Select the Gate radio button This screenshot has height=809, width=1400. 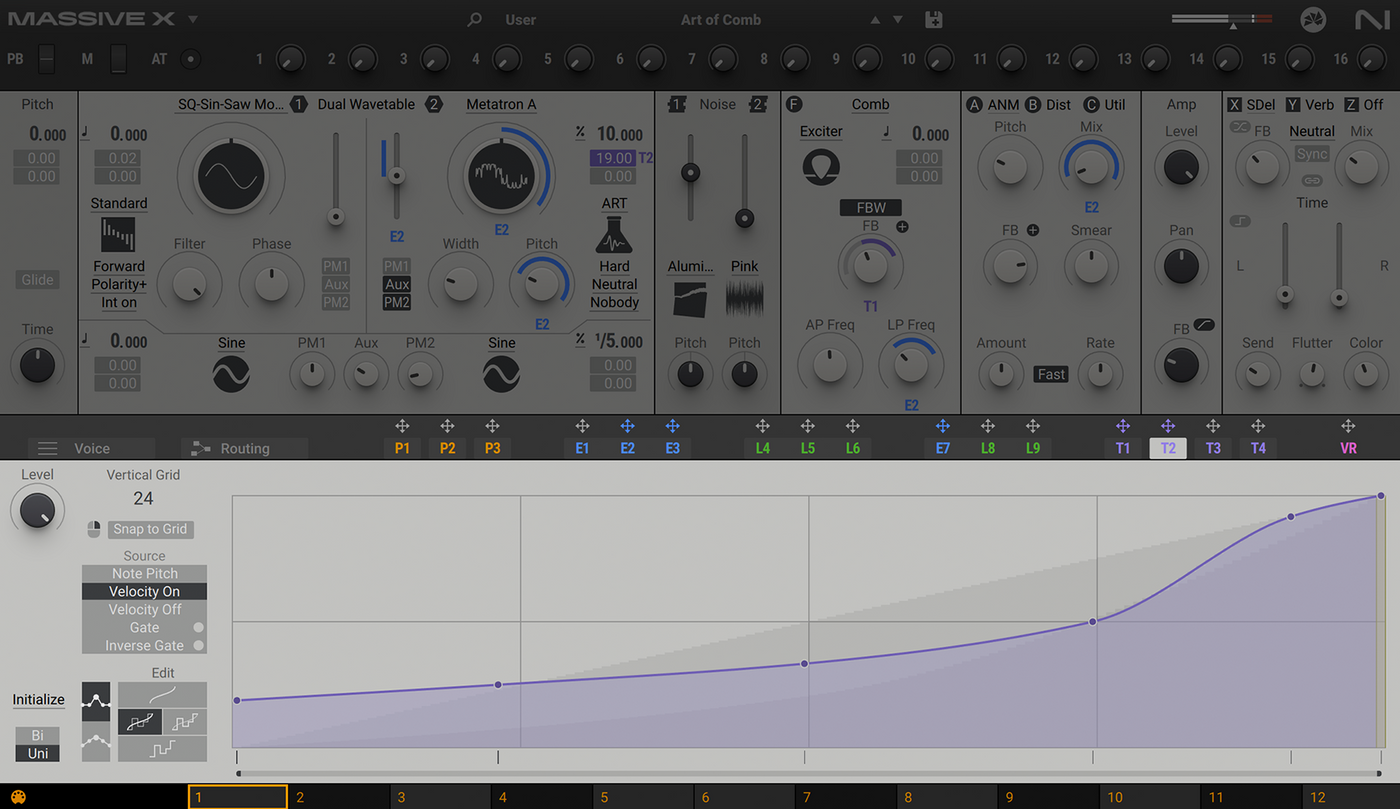pyautogui.click(x=199, y=628)
